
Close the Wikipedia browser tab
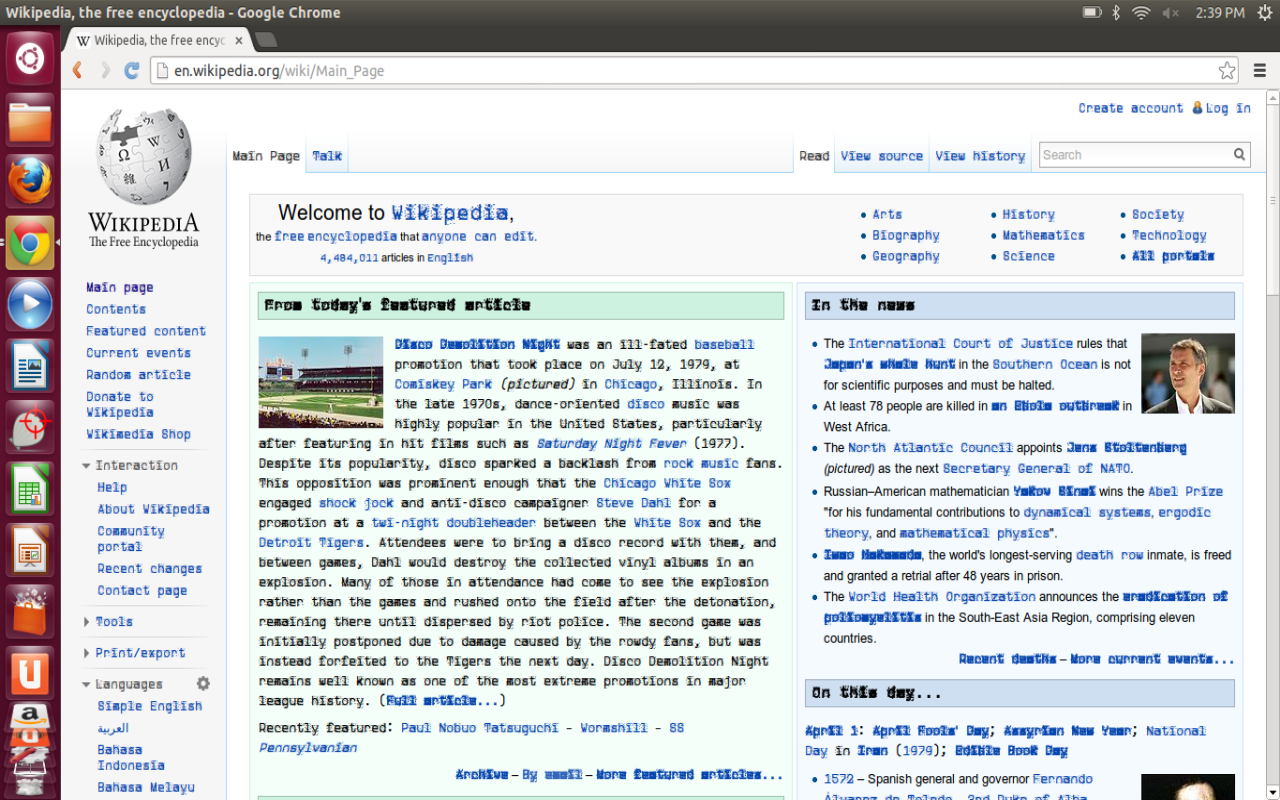click(x=239, y=41)
